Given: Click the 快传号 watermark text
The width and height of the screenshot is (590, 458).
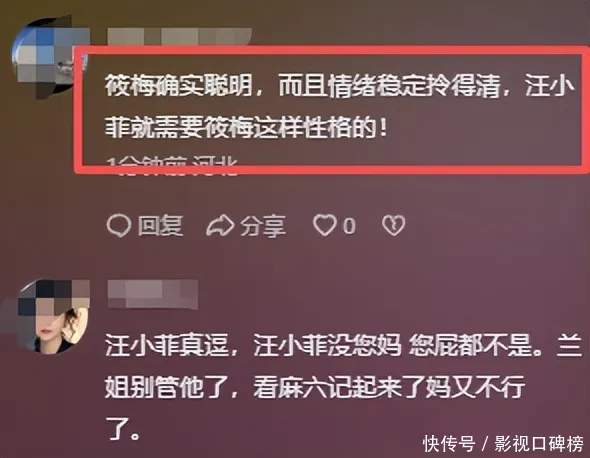Looking at the screenshot, I should (x=449, y=443).
